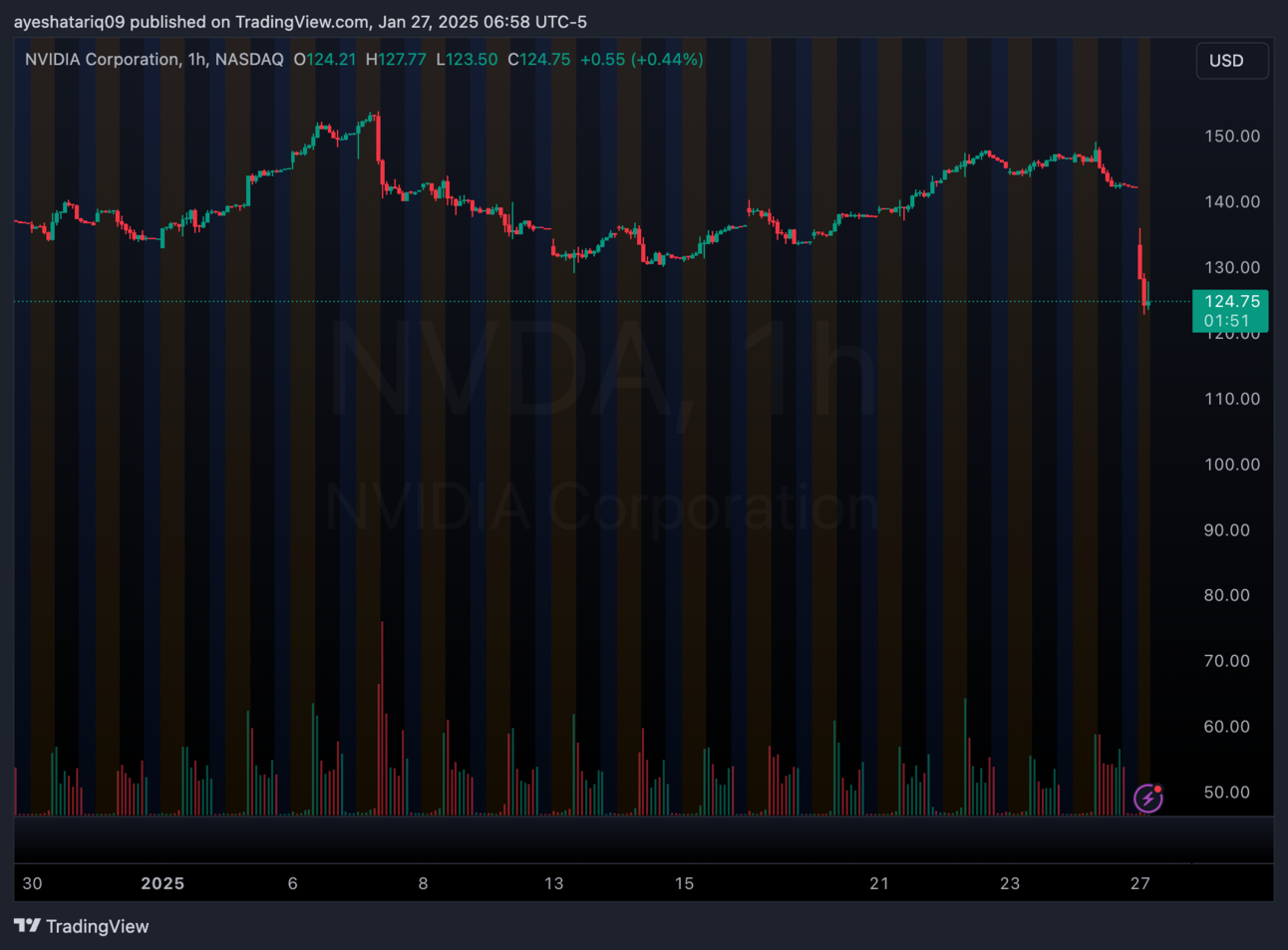
Task: Click the 130.00 price axis label
Action: [x=1232, y=267]
